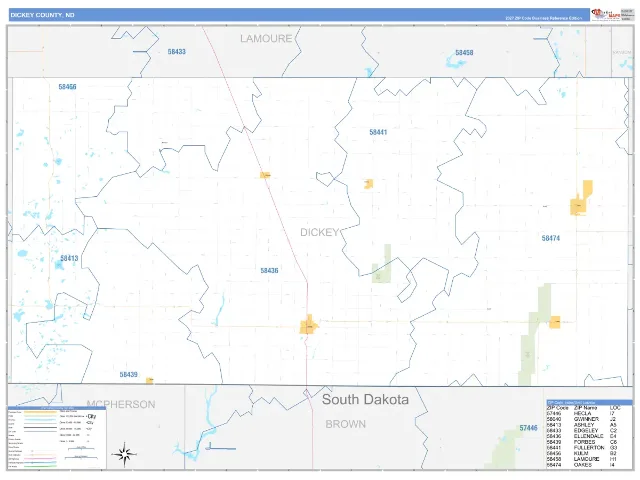This screenshot has height=480, width=640.
Task: Click the map publisher logo
Action: pos(606,14)
